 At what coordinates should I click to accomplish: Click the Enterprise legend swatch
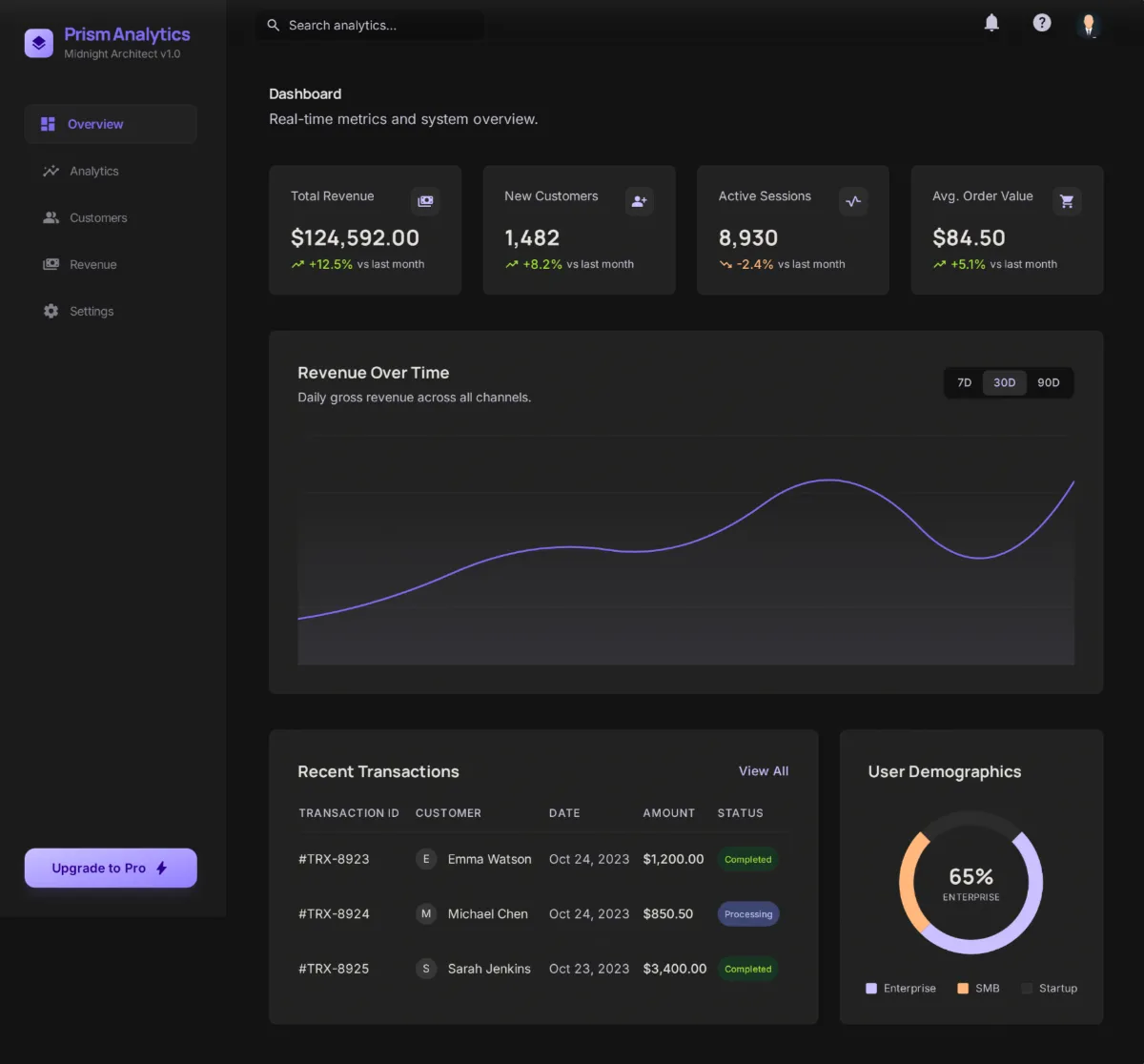click(870, 989)
